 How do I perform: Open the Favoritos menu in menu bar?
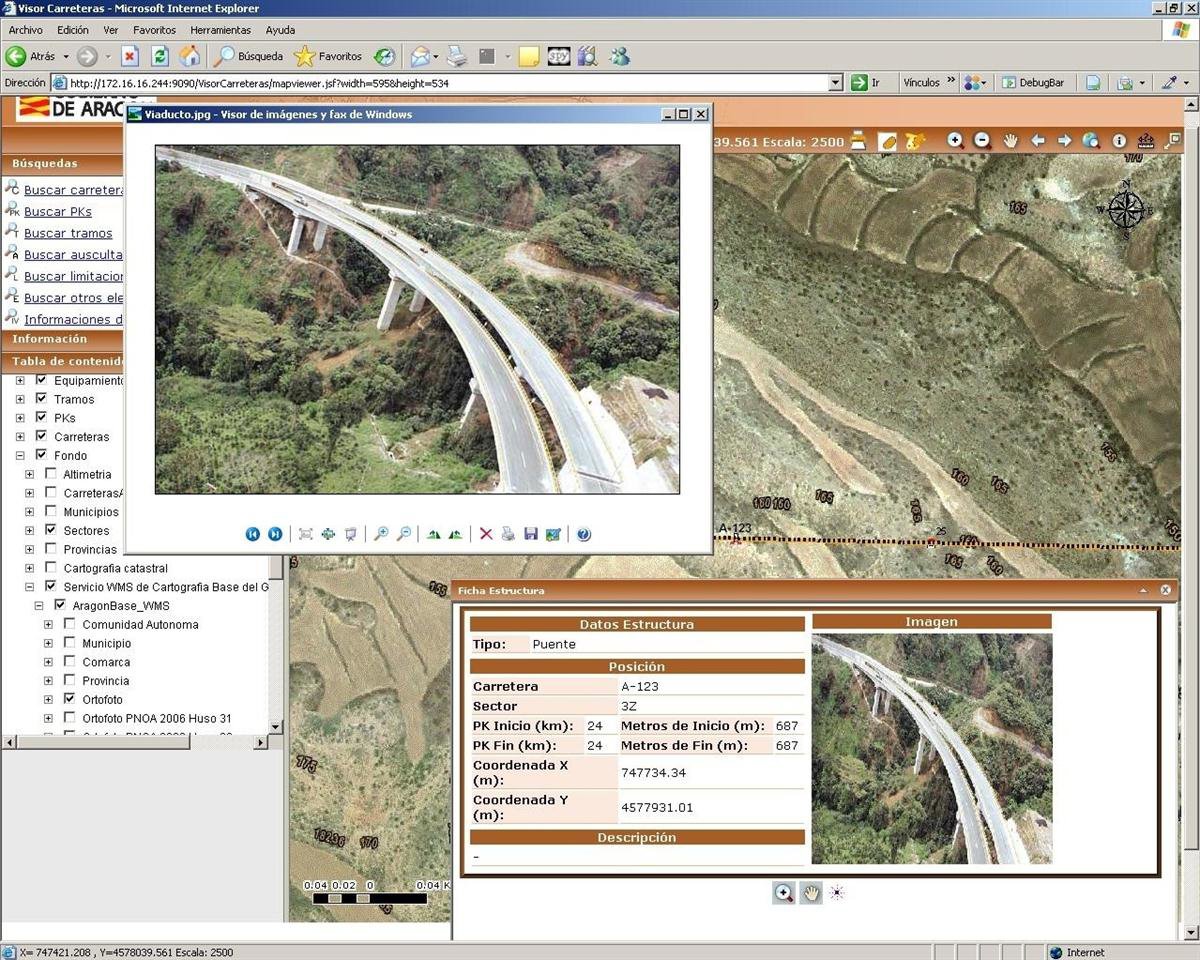154,30
